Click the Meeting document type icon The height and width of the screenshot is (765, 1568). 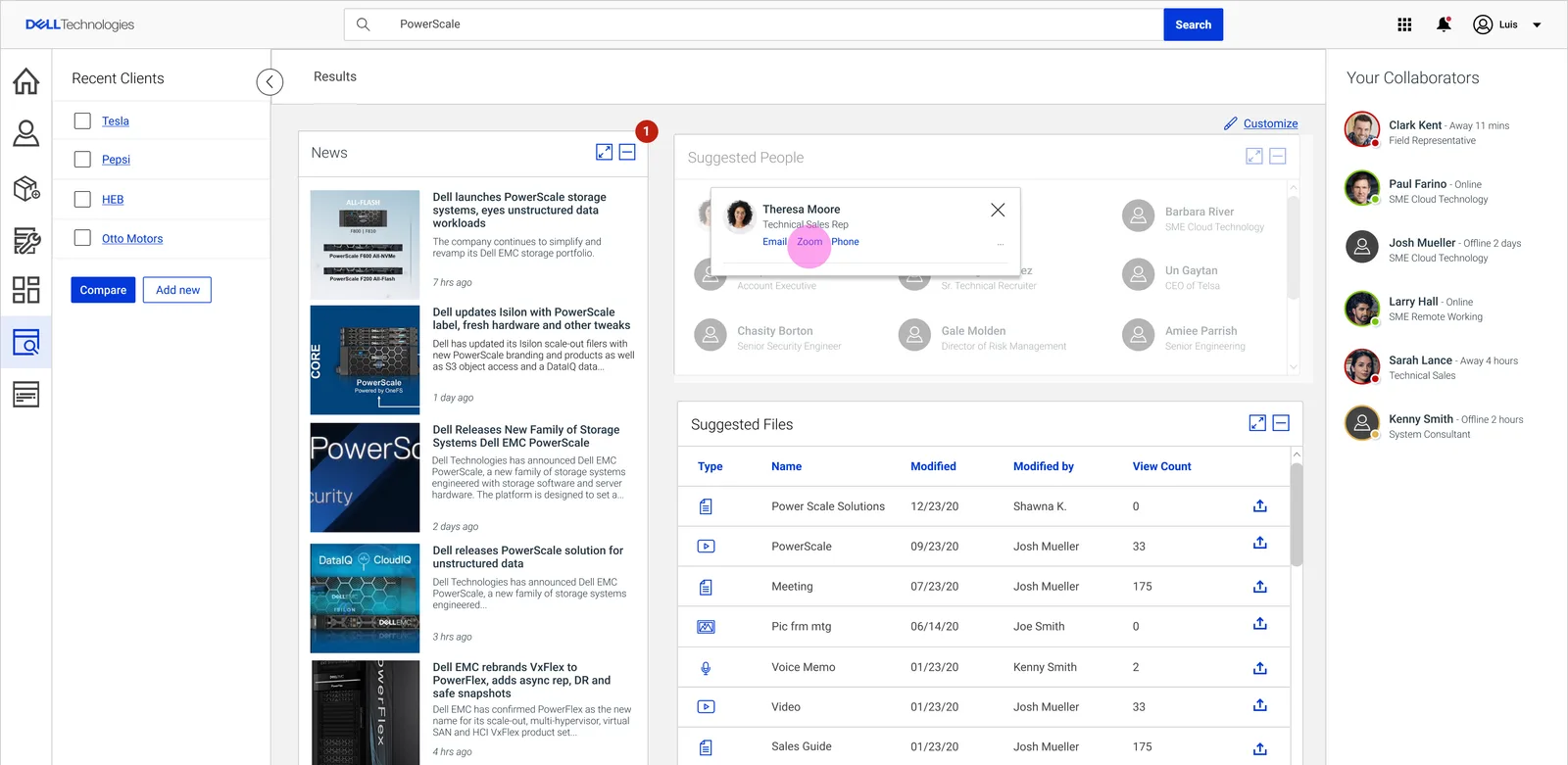click(706, 588)
